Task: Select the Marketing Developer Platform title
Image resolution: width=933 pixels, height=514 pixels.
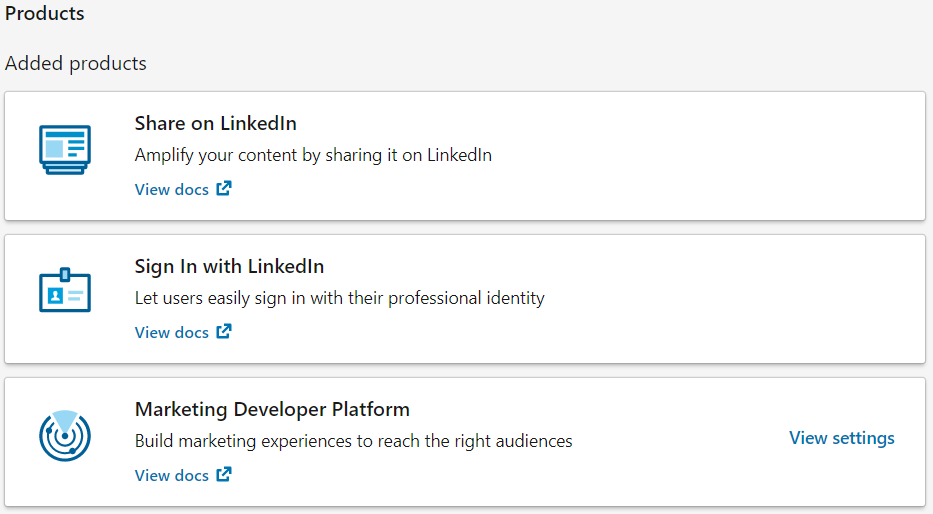Action: click(272, 409)
